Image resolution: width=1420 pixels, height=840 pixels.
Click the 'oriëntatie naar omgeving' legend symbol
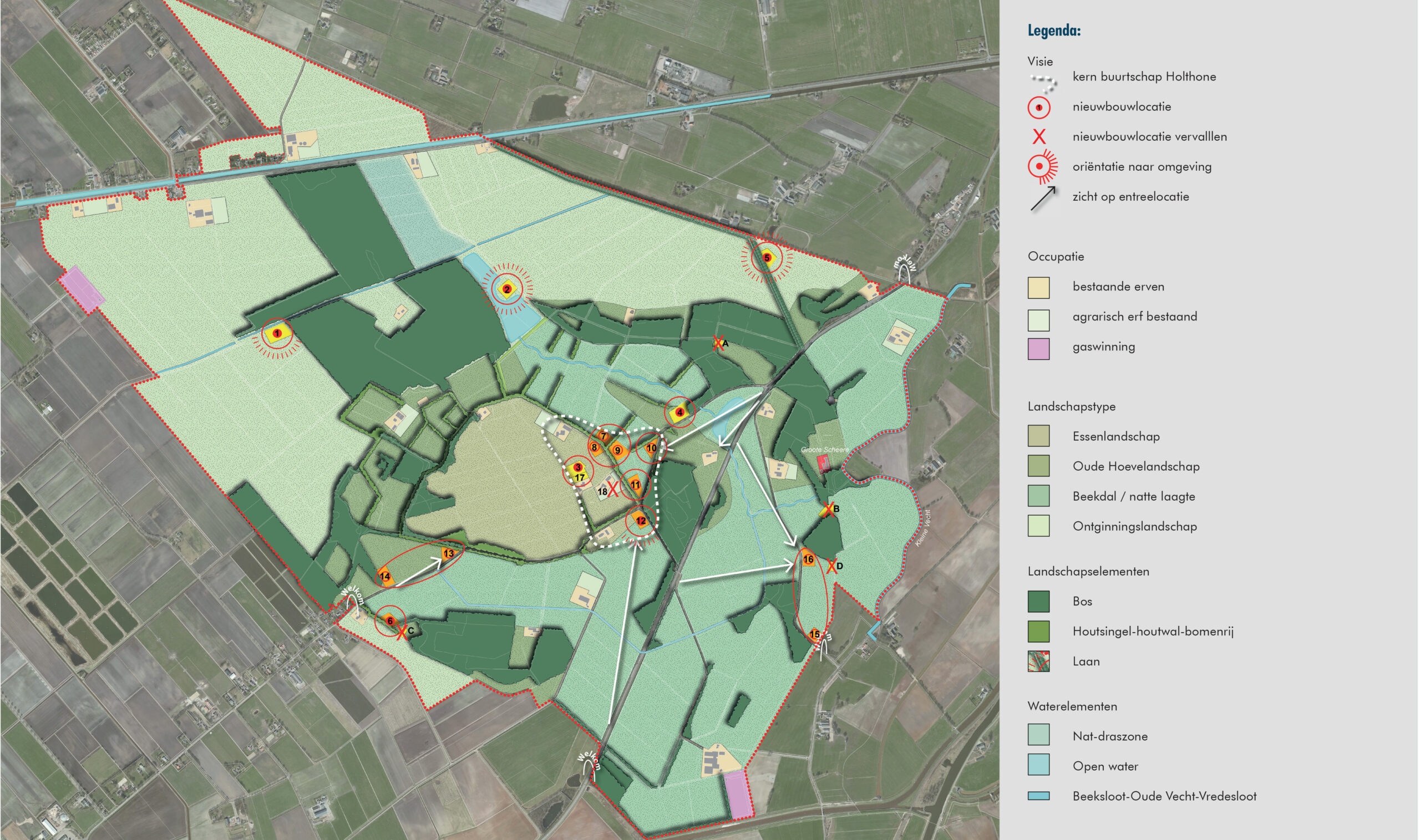point(1041,166)
